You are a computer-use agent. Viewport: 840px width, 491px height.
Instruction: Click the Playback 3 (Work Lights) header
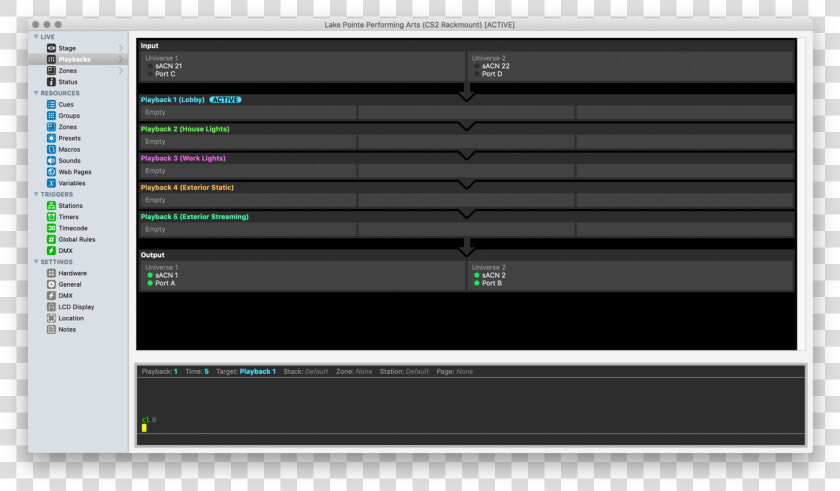183,158
